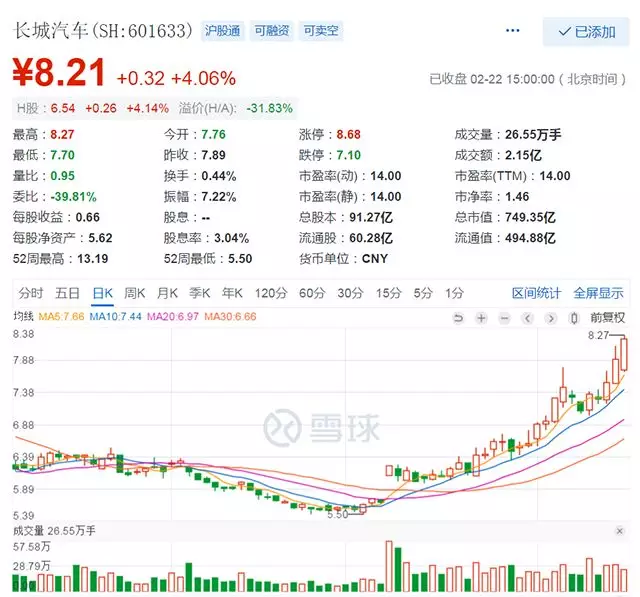The image size is (640, 597).
Task: Open 全屏显示 fullscreen view
Action: point(599,293)
